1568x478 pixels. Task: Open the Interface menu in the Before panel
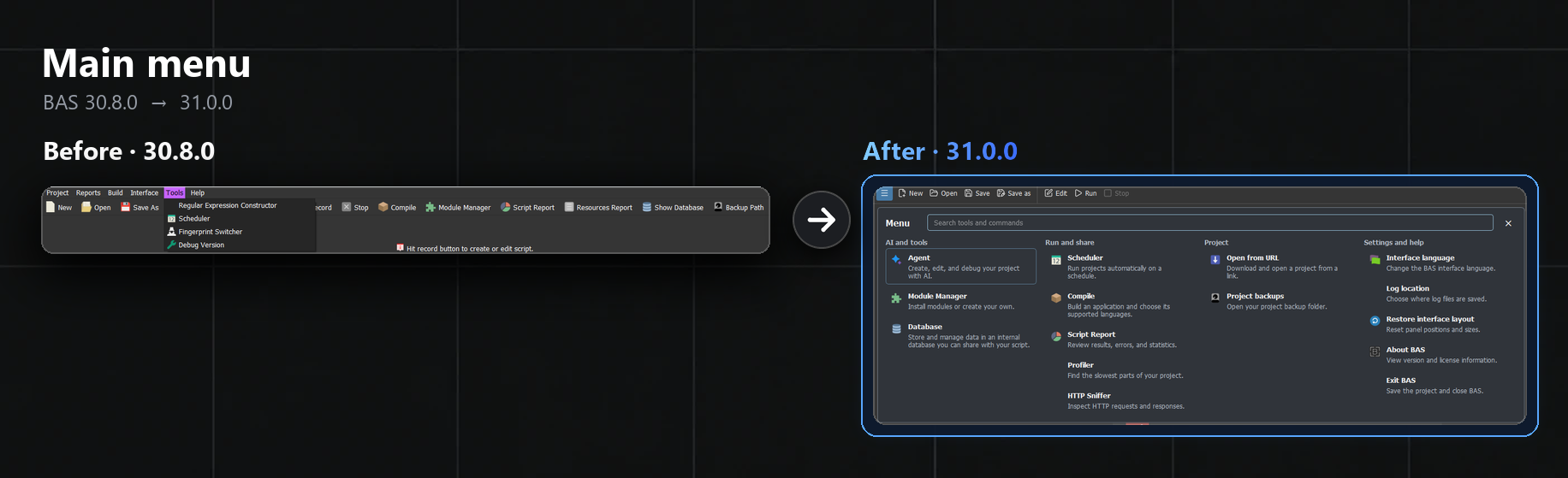pyautogui.click(x=144, y=192)
